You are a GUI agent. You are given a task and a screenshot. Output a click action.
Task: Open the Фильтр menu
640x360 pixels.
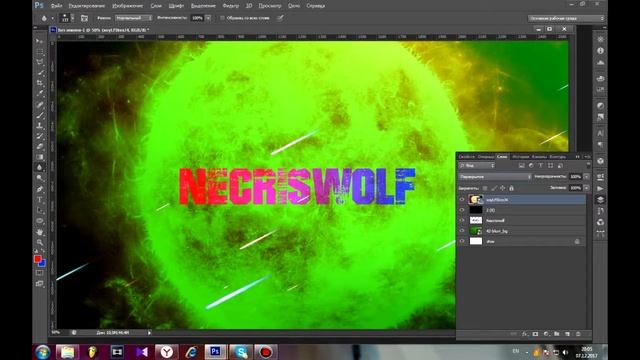click(x=231, y=6)
